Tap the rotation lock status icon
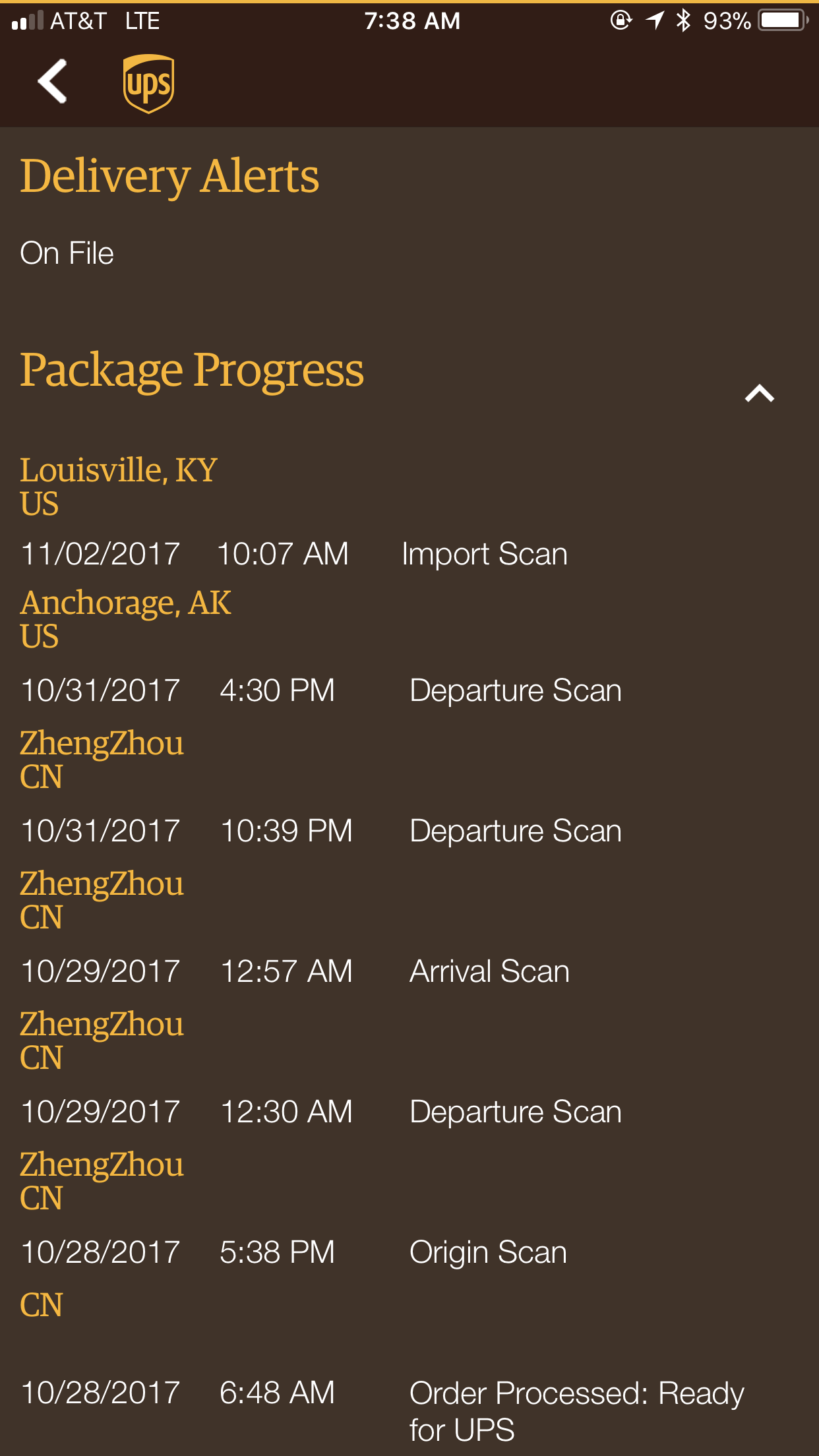This screenshot has width=819, height=1456. point(621,20)
